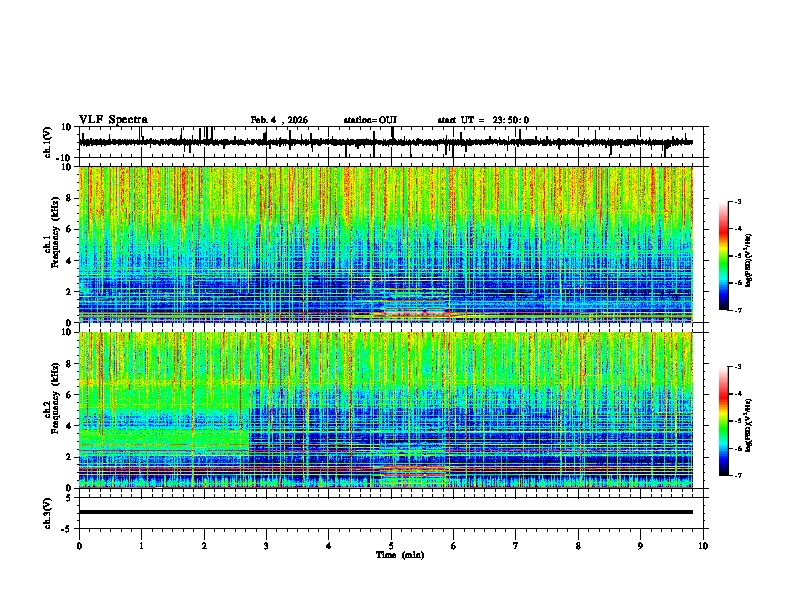Viewport: 792px width, 612px height.
Task: Click time axis tick label "3"
Action: tap(266, 546)
